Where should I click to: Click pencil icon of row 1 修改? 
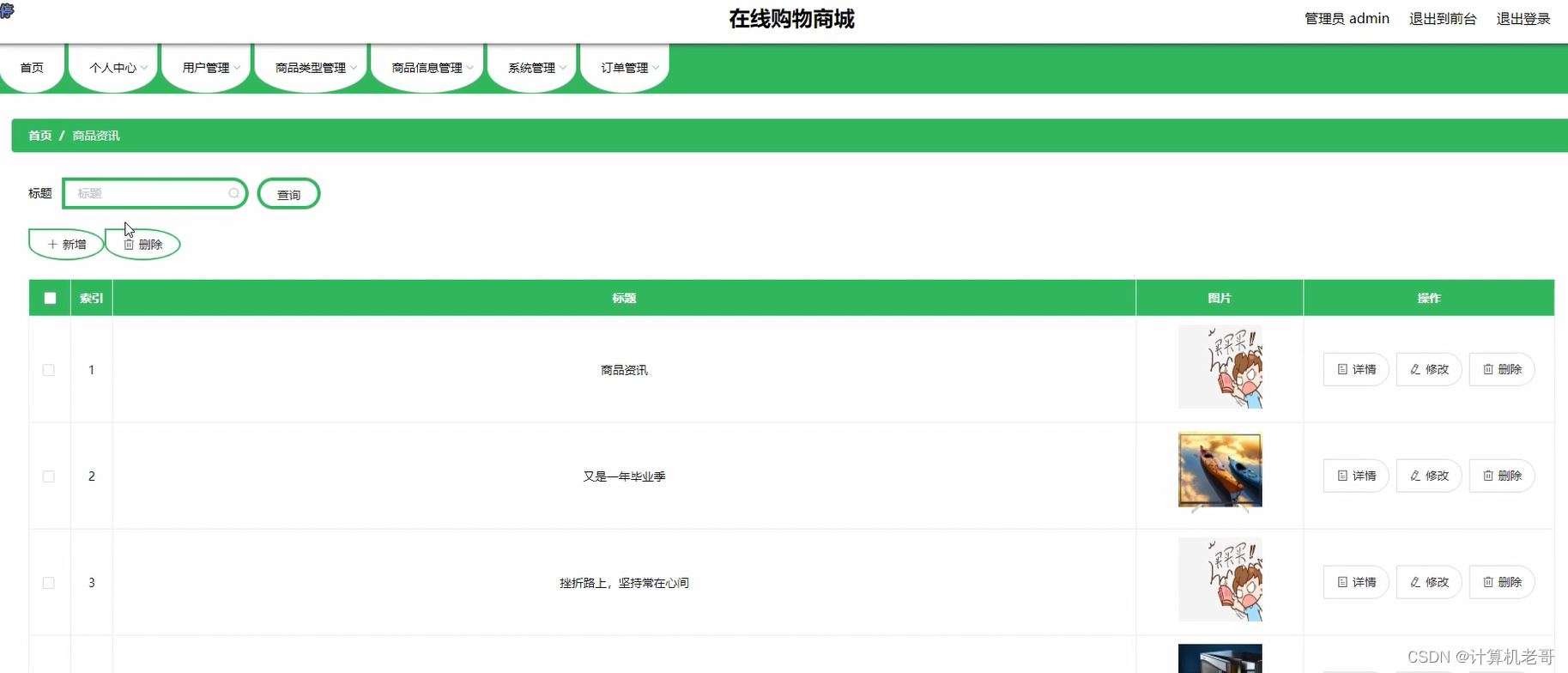pos(1415,369)
